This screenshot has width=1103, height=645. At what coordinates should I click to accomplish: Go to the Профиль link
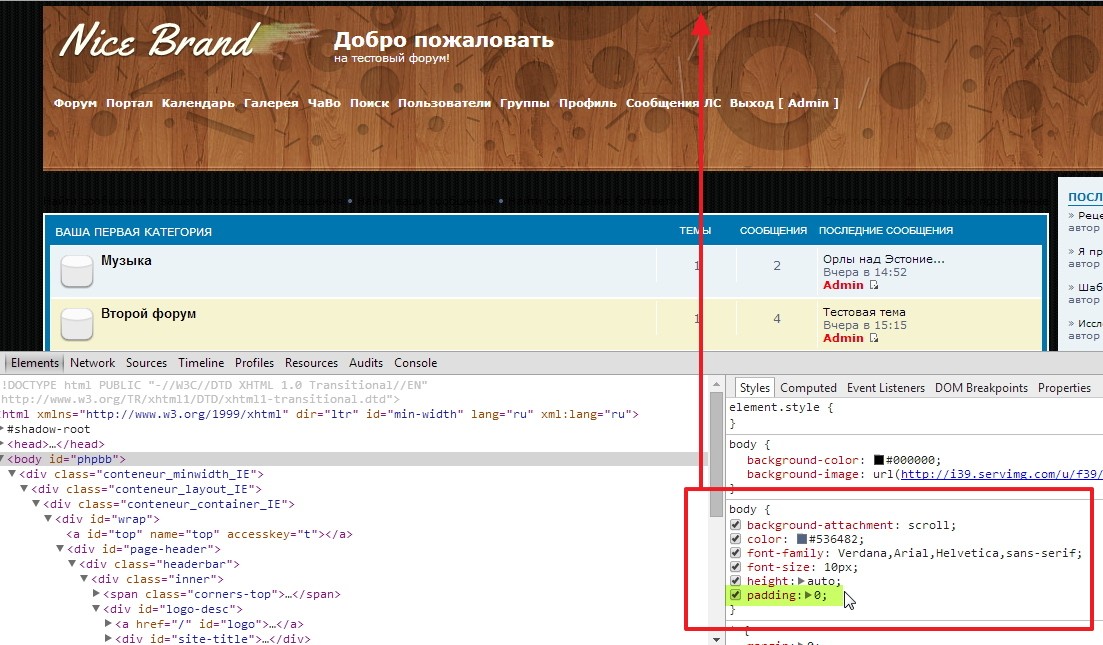587,103
